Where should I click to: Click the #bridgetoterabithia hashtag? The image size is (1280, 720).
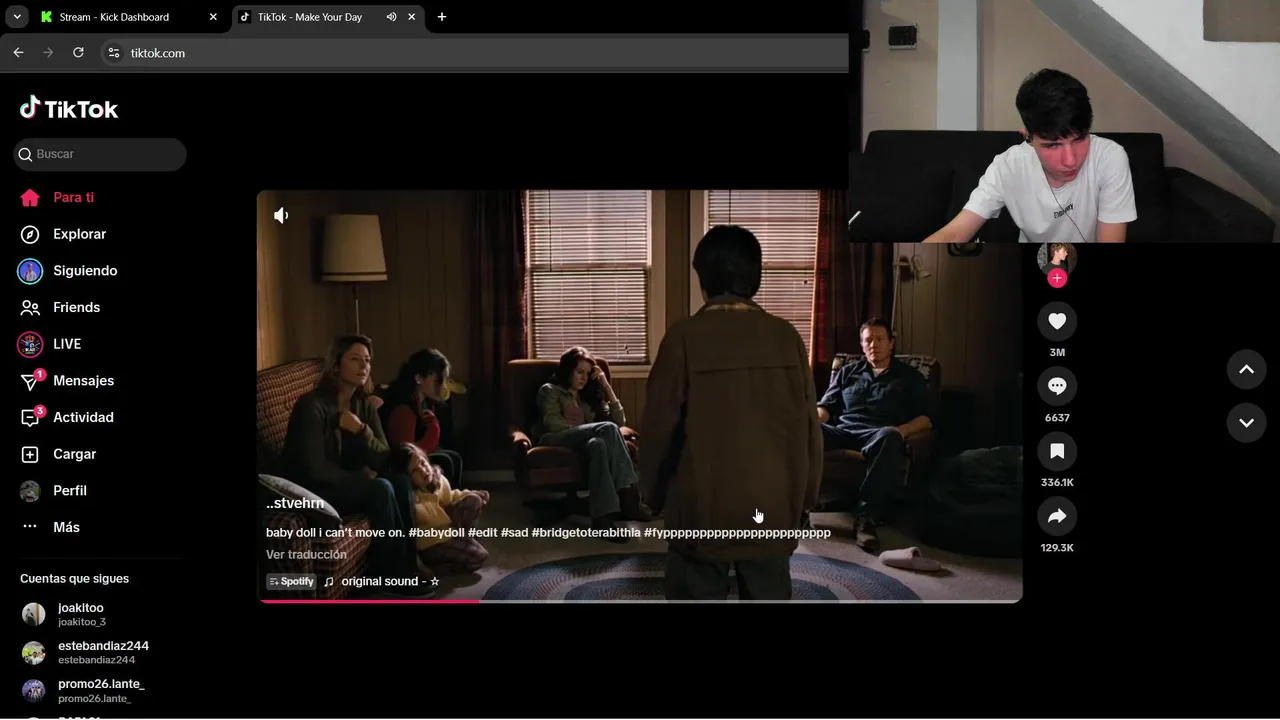[x=586, y=533]
